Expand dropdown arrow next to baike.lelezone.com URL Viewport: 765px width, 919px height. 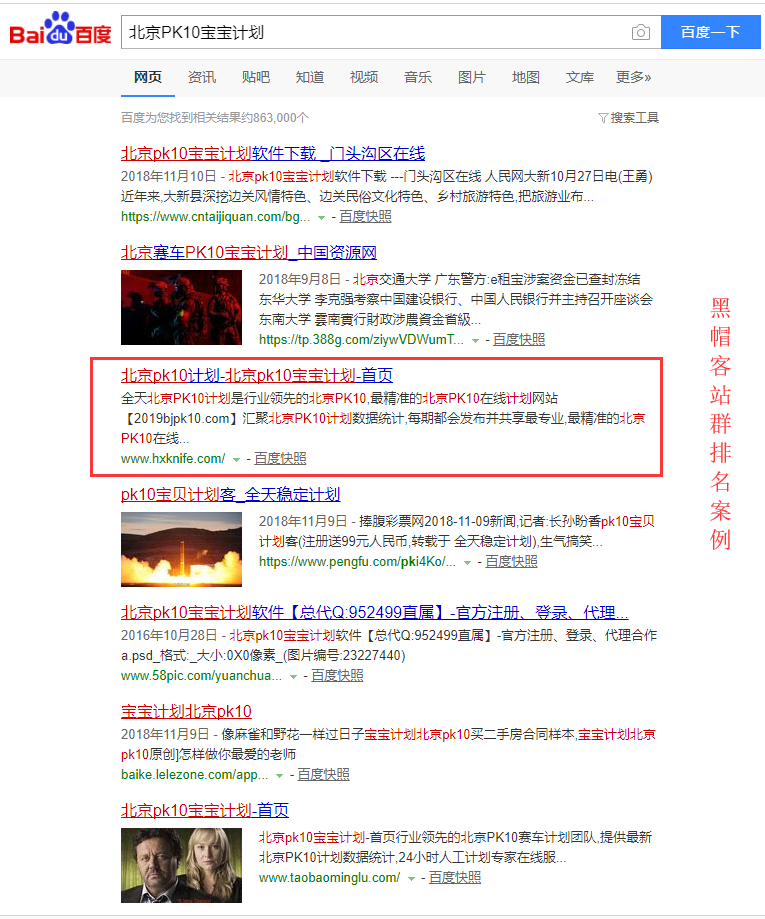coord(280,776)
